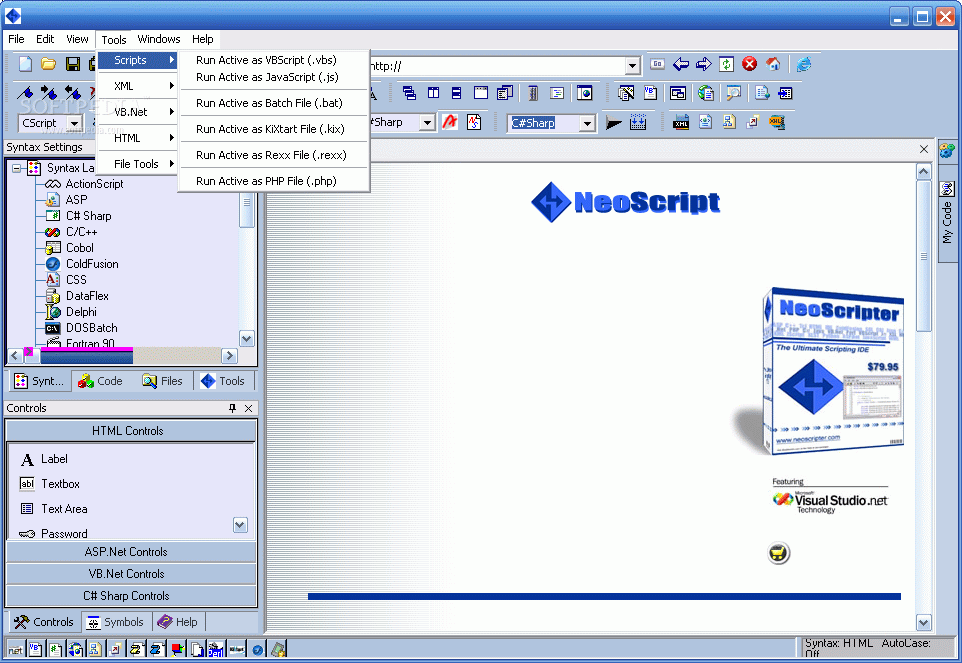
Task: Click the Save floppy disk icon
Action: coord(73,64)
